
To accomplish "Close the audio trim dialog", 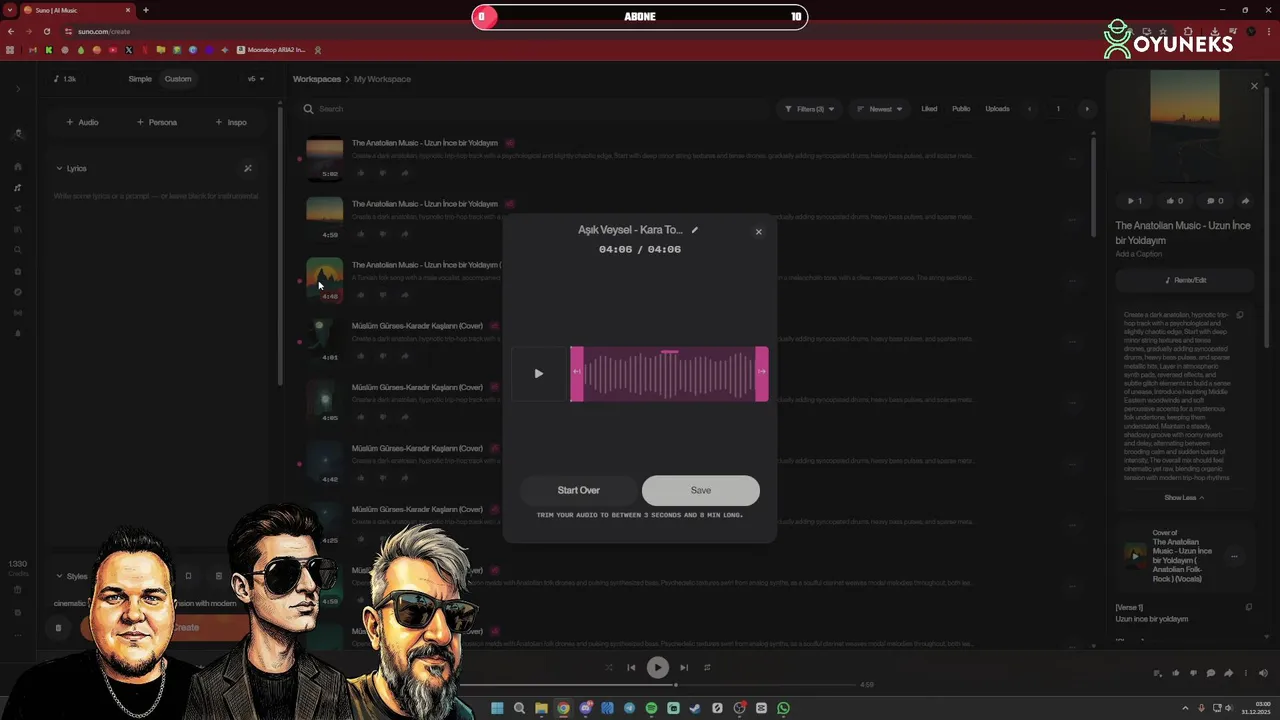I will pyautogui.click(x=758, y=232).
